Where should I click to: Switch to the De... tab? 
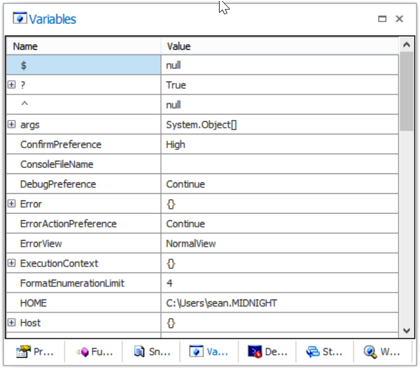tap(268, 352)
